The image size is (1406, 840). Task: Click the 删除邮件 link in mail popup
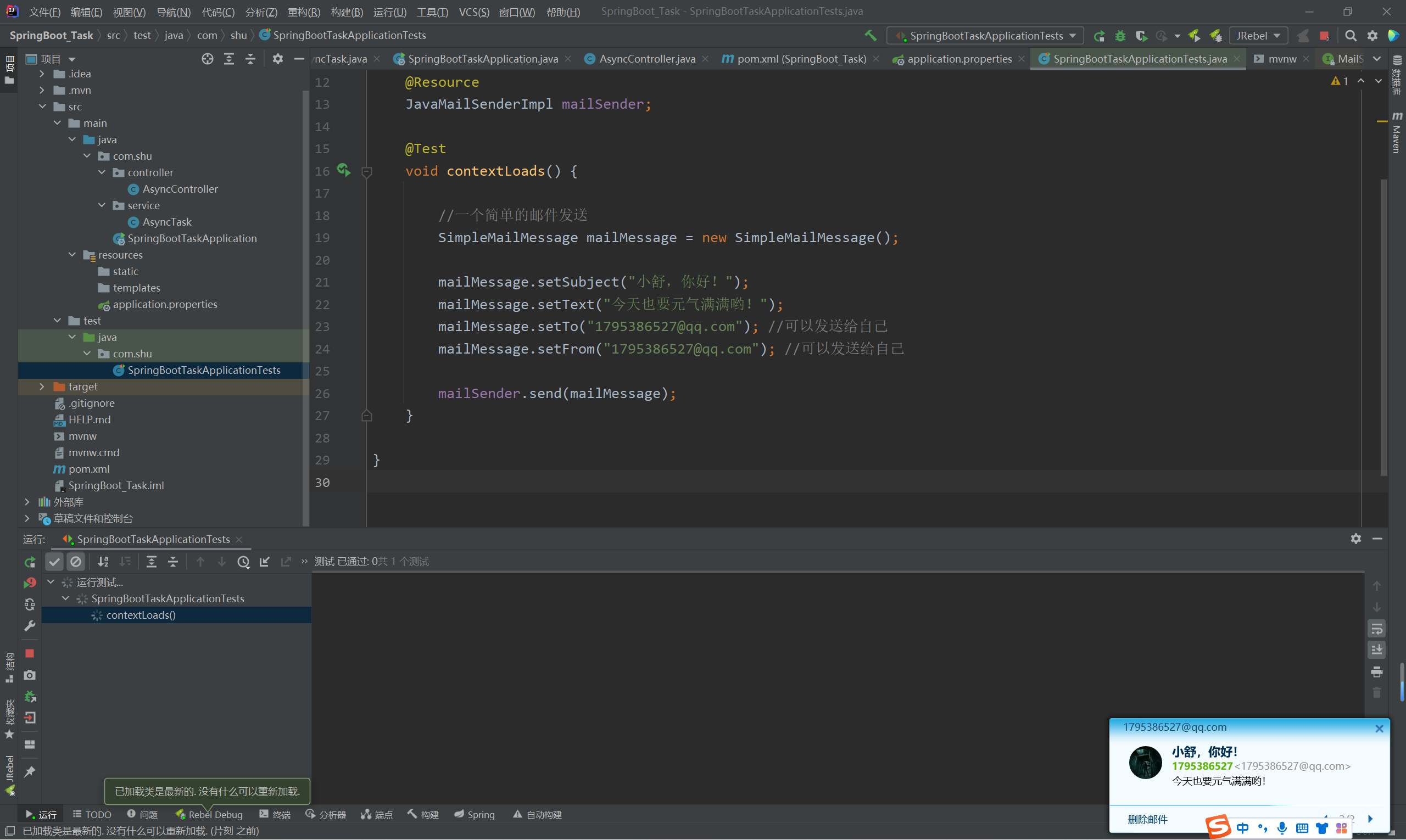(1147, 819)
